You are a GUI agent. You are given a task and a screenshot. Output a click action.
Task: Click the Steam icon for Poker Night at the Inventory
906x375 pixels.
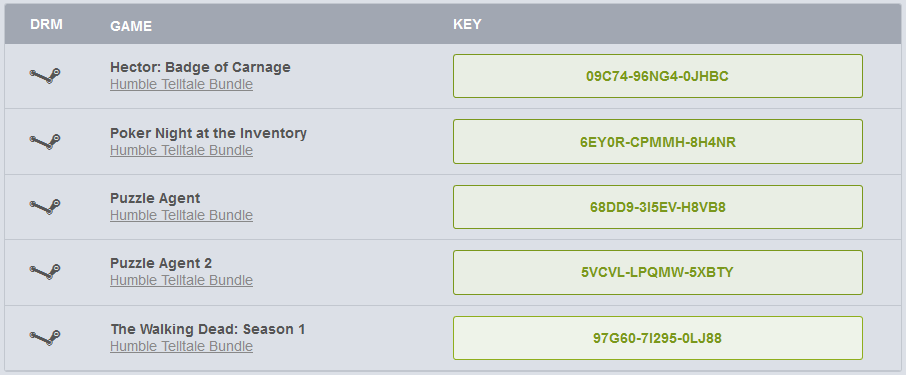click(x=45, y=142)
